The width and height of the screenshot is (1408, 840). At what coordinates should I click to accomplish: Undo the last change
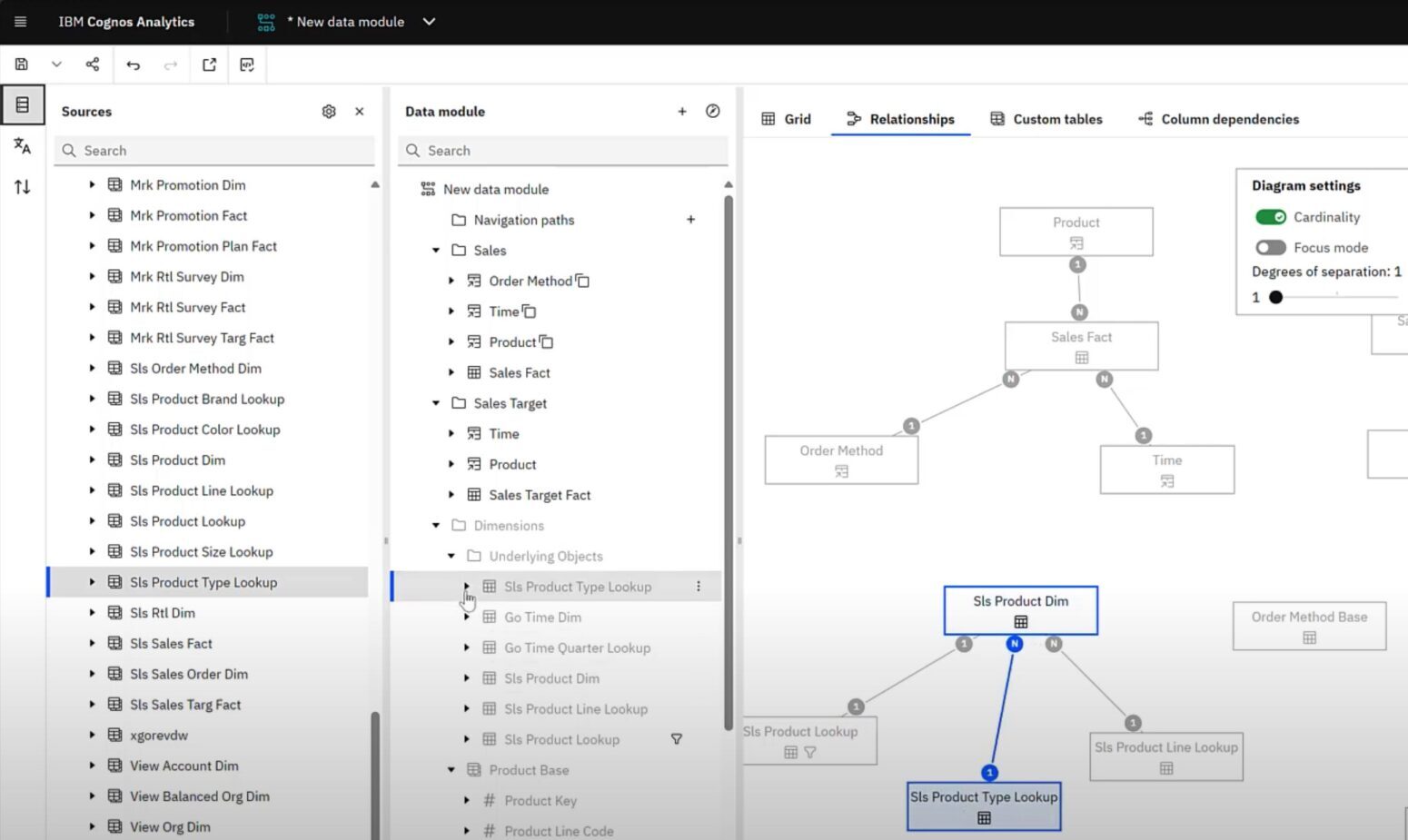pyautogui.click(x=133, y=64)
